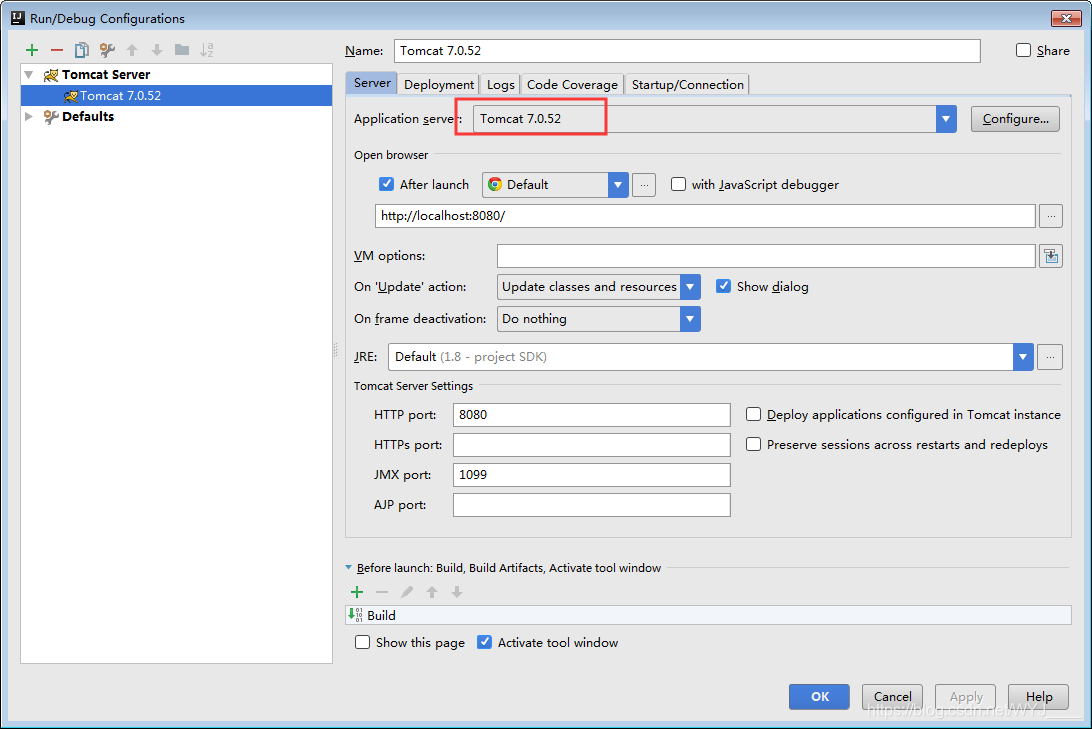
Task: Click the localhost:8080 URL field
Action: pos(705,216)
